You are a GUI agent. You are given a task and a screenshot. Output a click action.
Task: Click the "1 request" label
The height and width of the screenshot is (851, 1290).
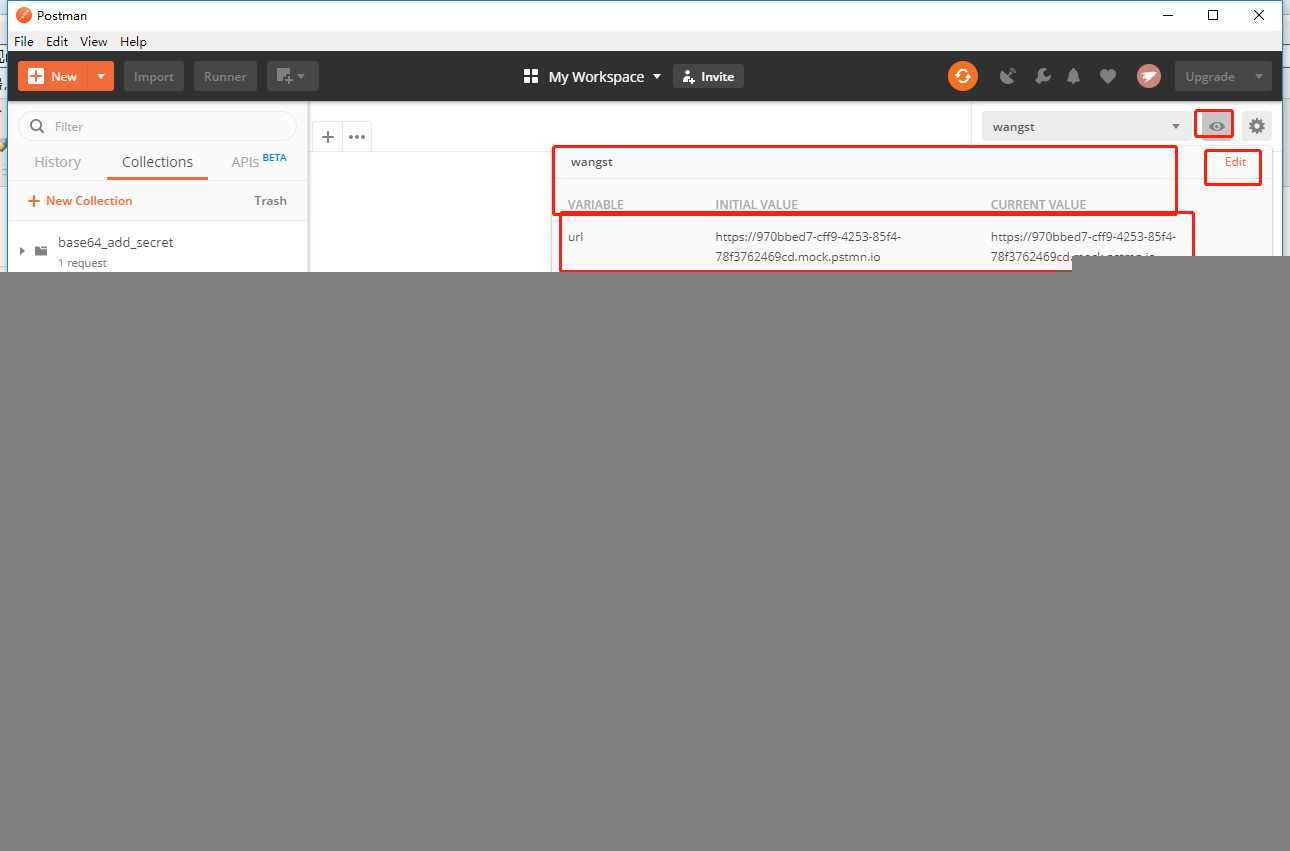82,263
